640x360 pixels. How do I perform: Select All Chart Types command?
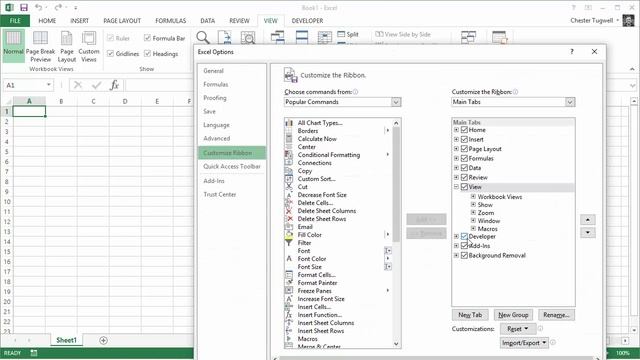[320, 122]
